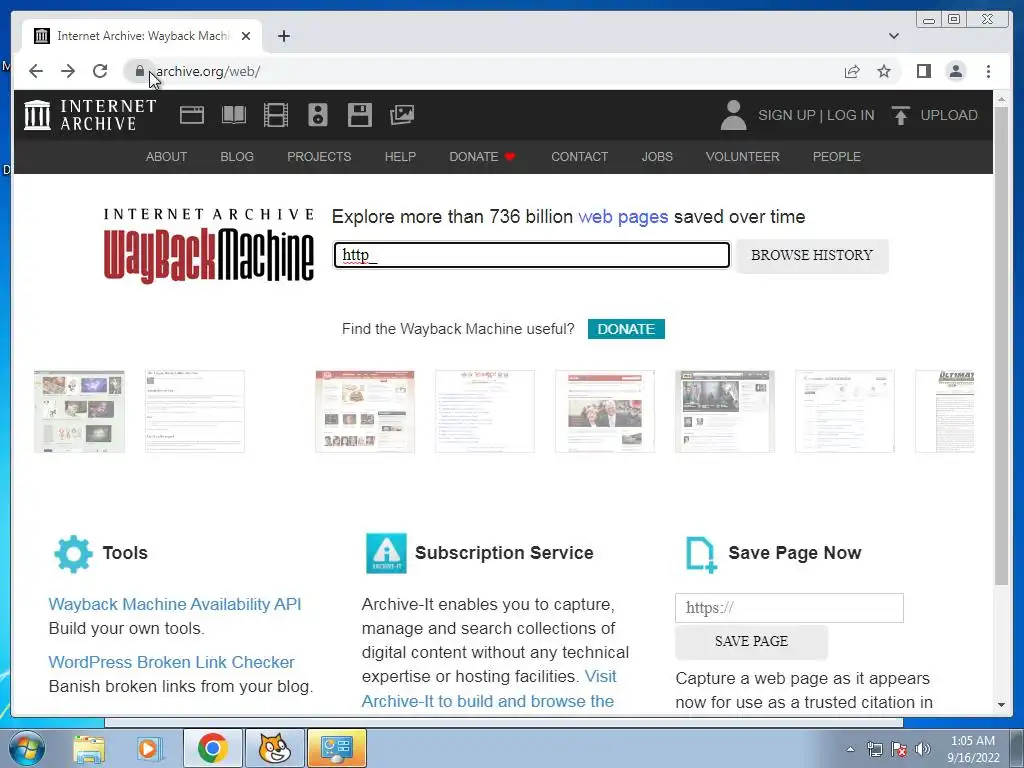Click the SAVE PAGE button
This screenshot has height=768, width=1024.
tap(751, 641)
